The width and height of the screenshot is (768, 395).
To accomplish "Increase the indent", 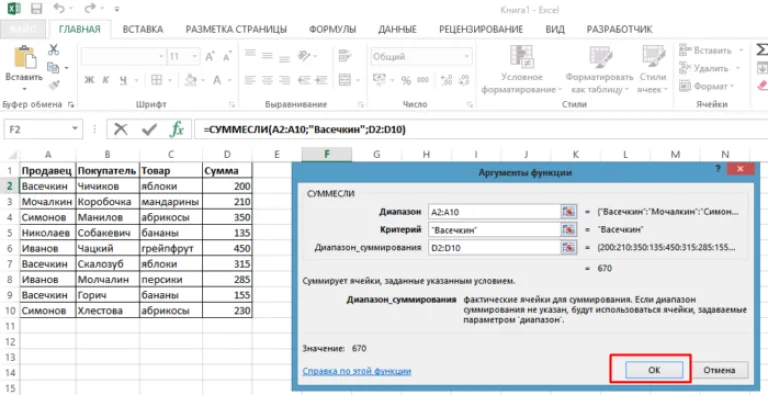I will click(x=321, y=80).
